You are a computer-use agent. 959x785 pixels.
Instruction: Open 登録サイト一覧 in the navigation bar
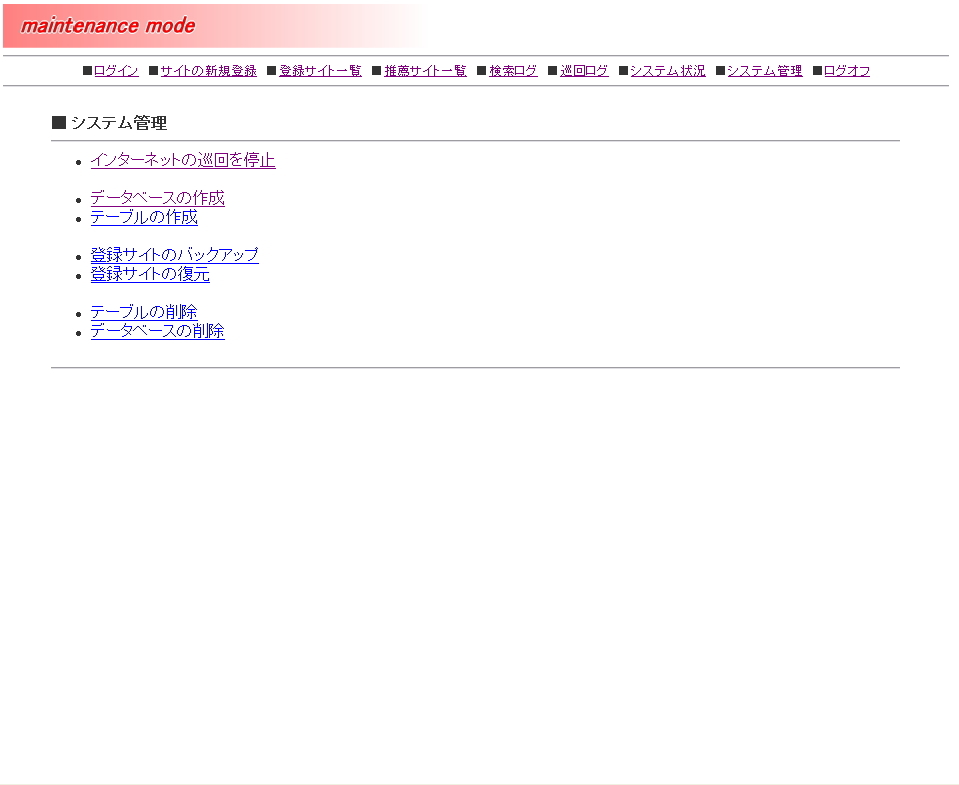pyautogui.click(x=320, y=71)
